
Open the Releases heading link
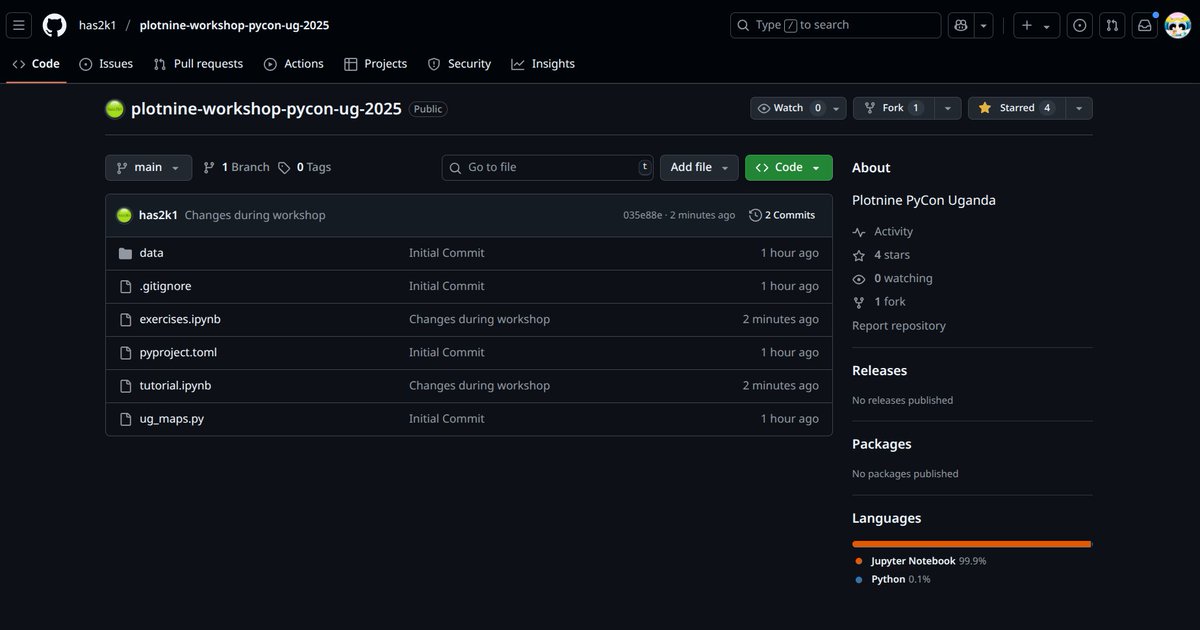[880, 371]
